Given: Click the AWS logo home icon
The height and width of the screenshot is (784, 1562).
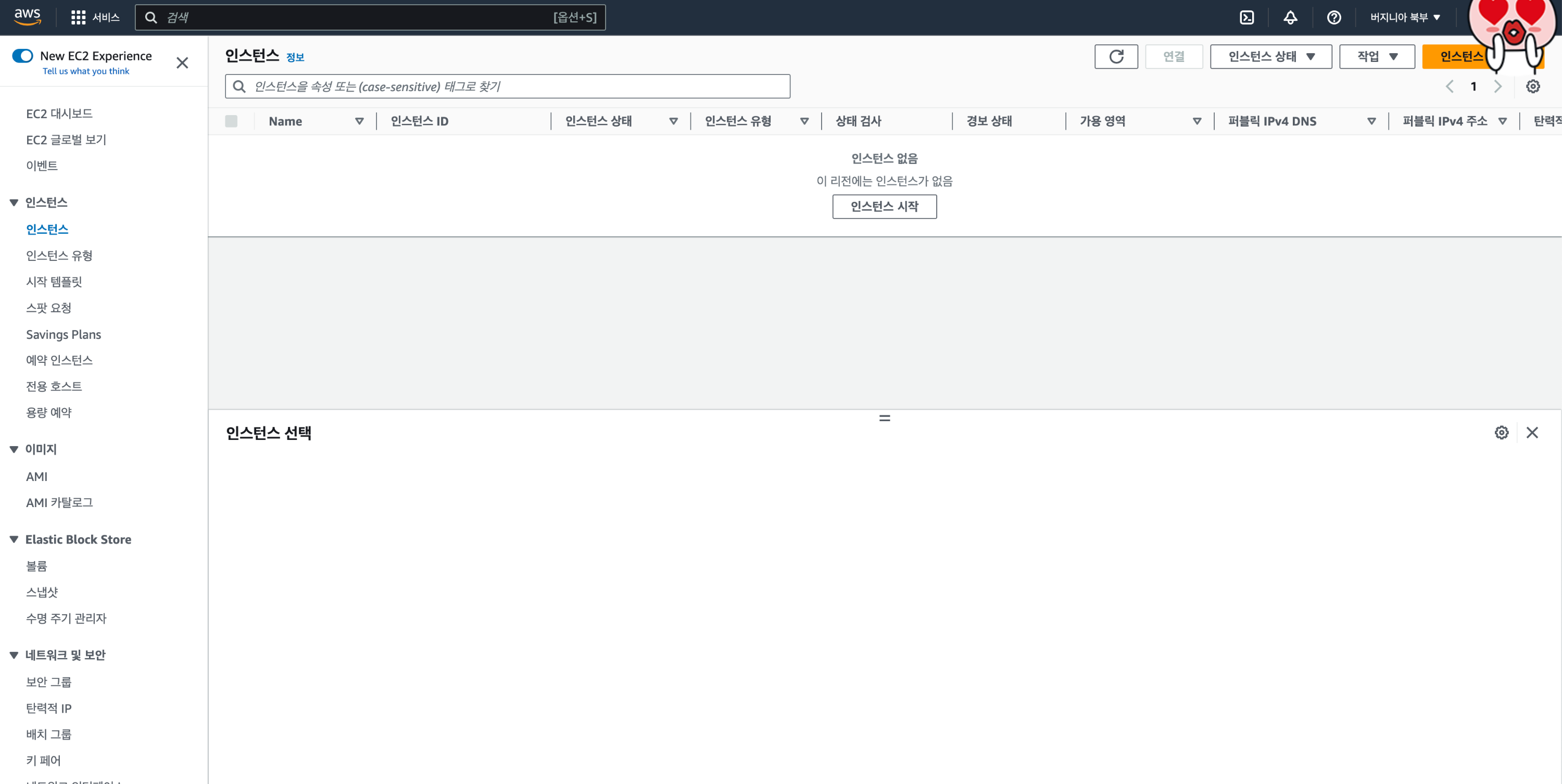Looking at the screenshot, I should (x=27, y=17).
